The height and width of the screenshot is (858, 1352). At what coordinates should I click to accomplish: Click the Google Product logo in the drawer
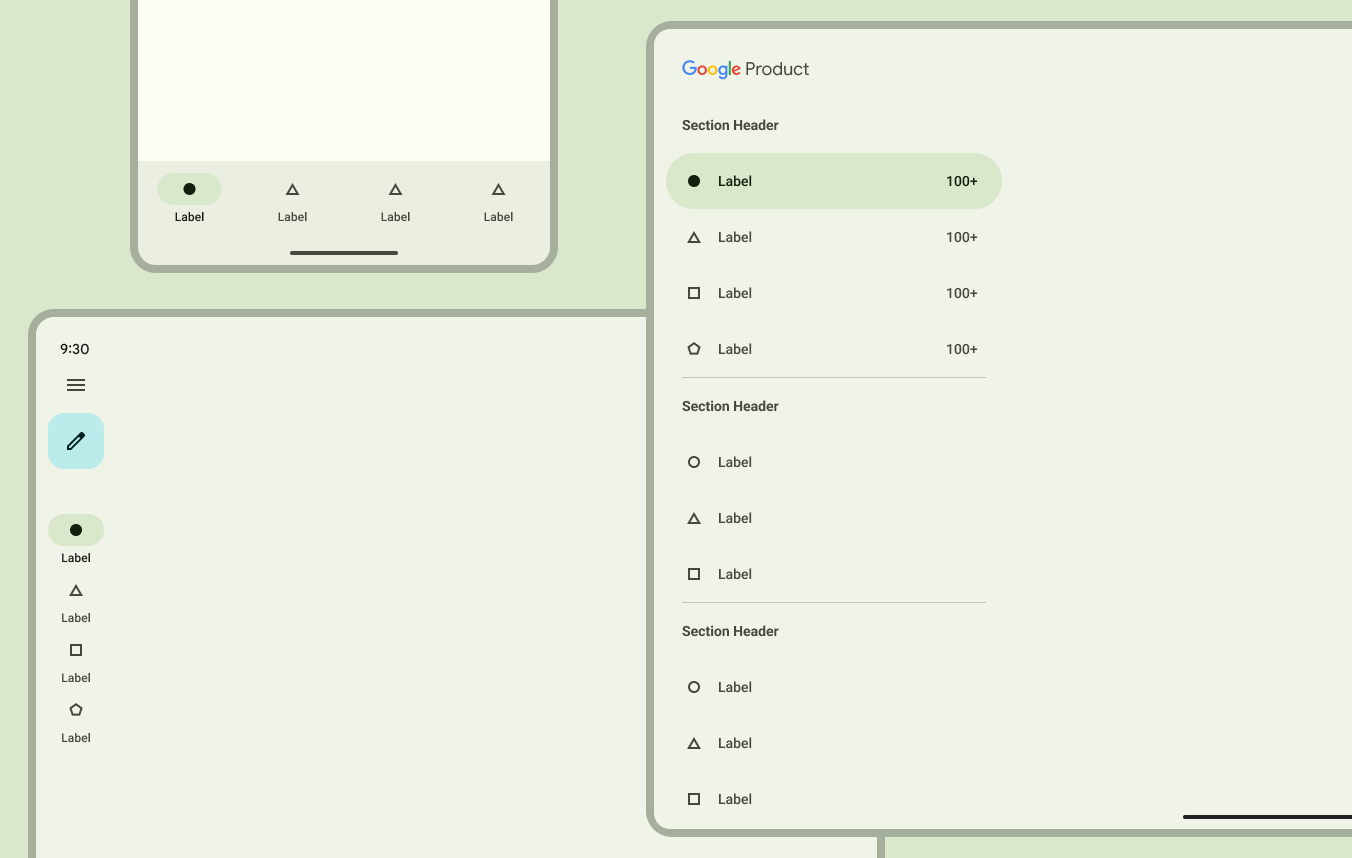745,69
